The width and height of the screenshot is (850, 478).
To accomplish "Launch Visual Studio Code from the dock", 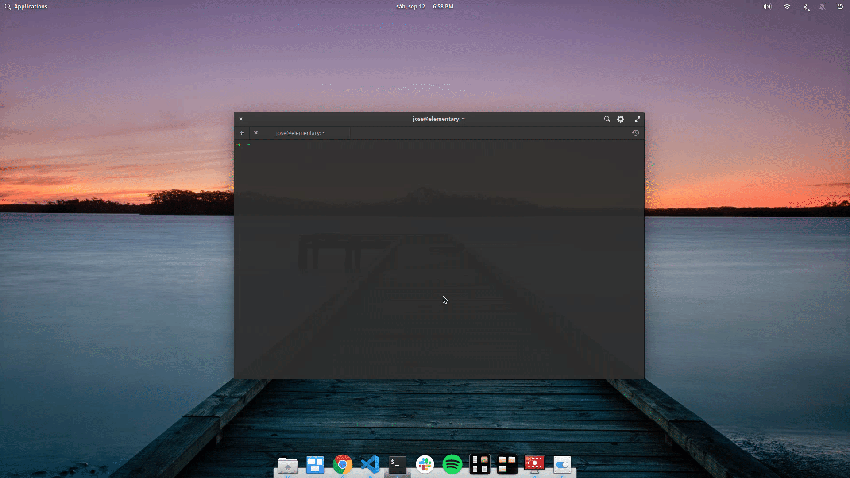I will click(370, 464).
